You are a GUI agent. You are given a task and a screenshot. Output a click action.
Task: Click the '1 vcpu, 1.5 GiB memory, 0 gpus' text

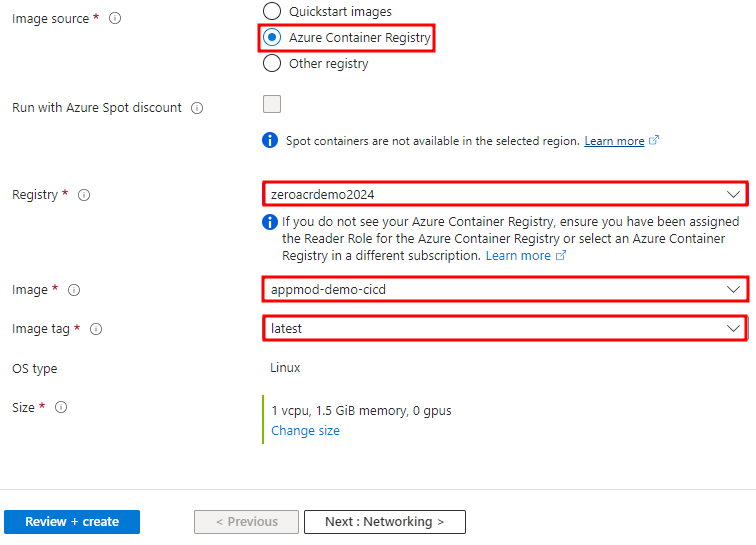click(361, 410)
